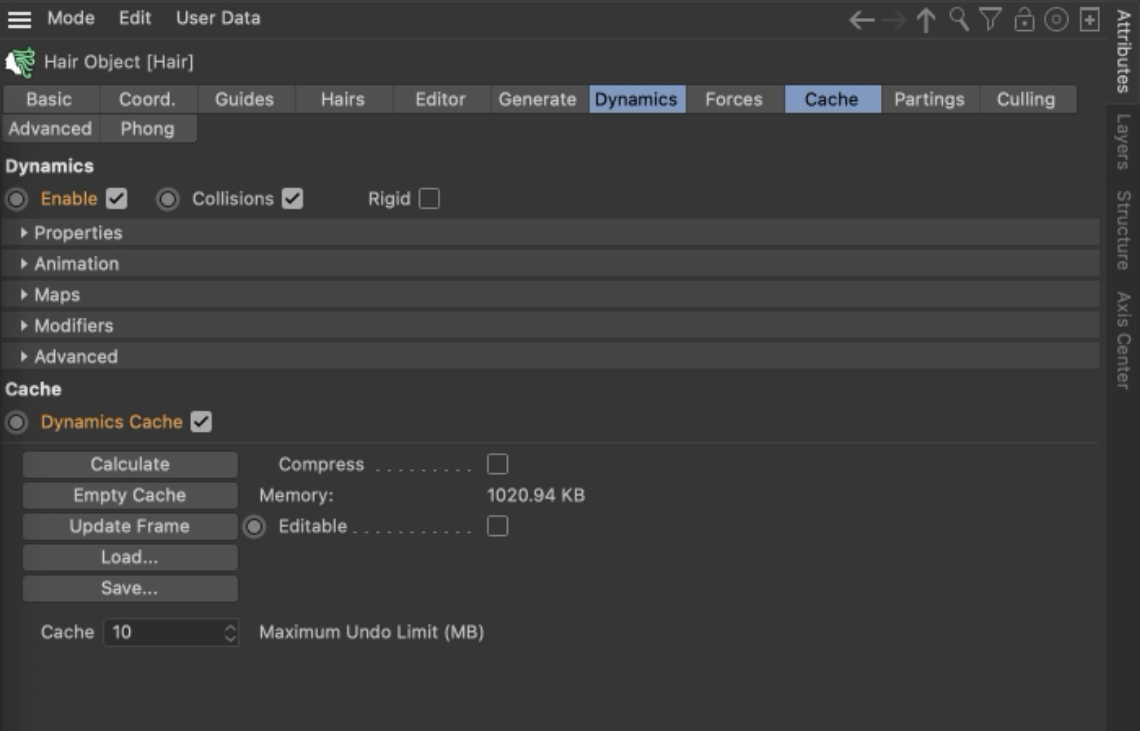
Task: Click the Calculate button
Action: pyautogui.click(x=130, y=464)
